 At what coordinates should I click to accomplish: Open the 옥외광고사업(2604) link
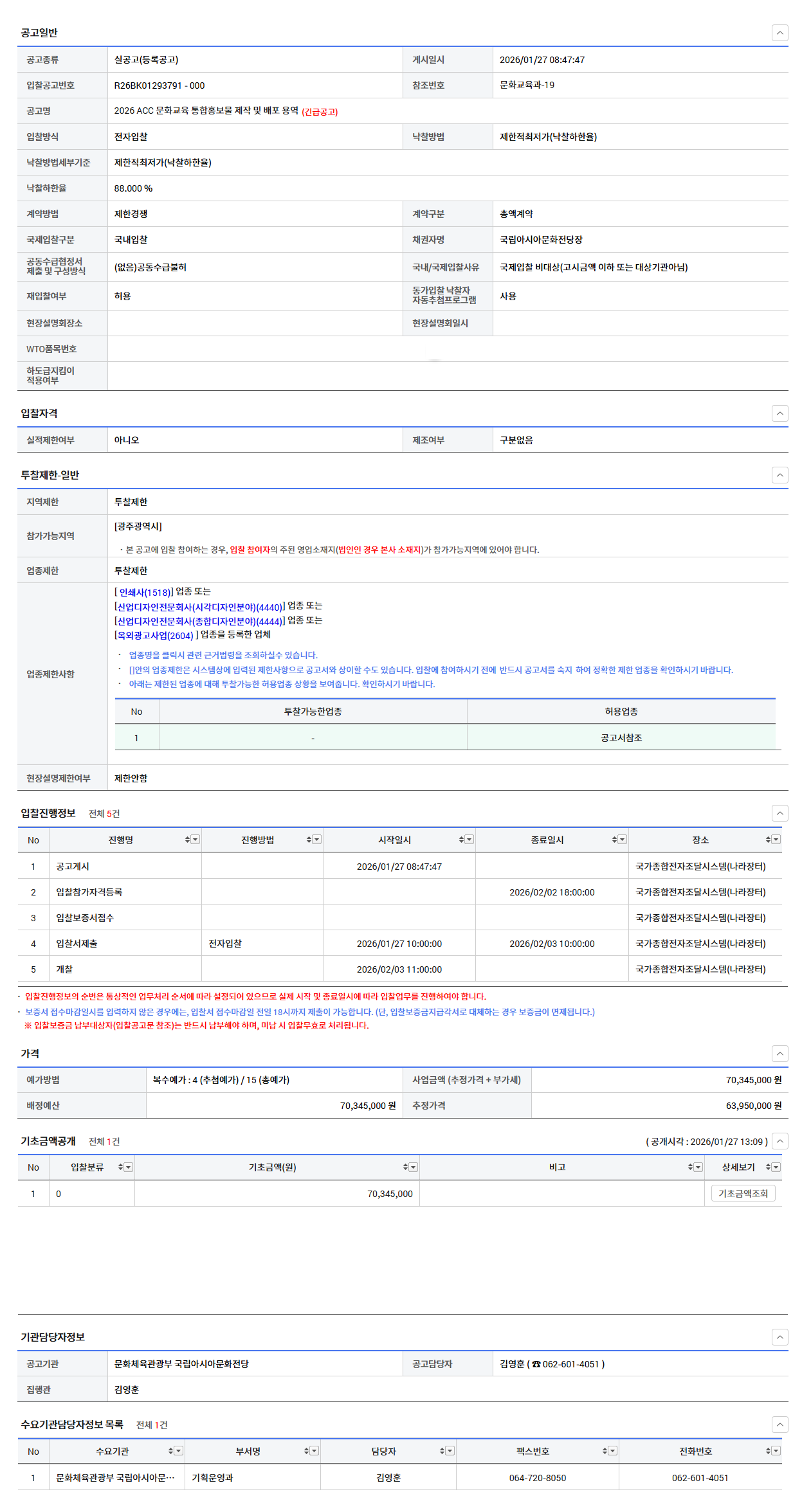(155, 636)
